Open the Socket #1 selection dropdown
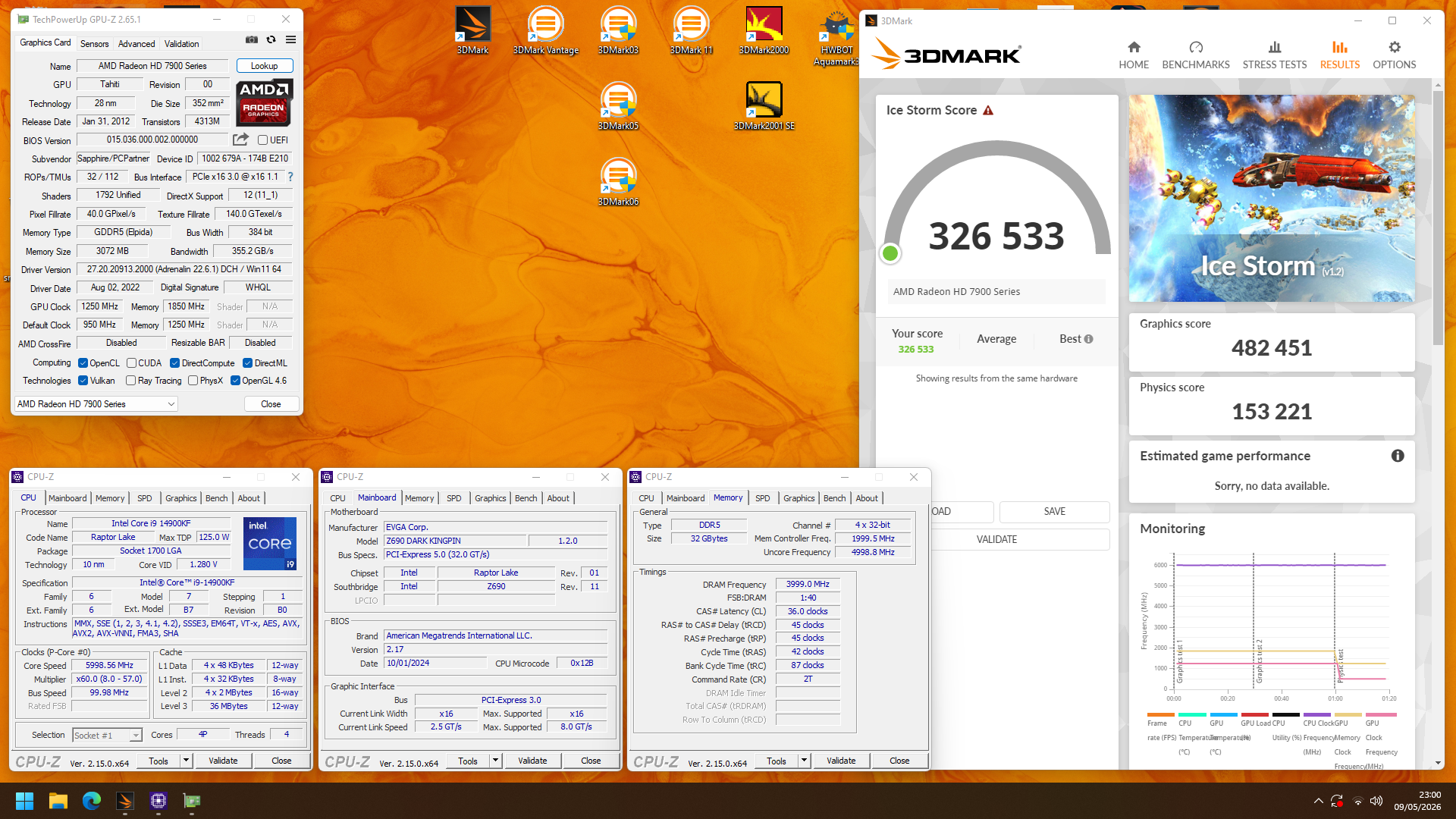1456x819 pixels. (107, 735)
